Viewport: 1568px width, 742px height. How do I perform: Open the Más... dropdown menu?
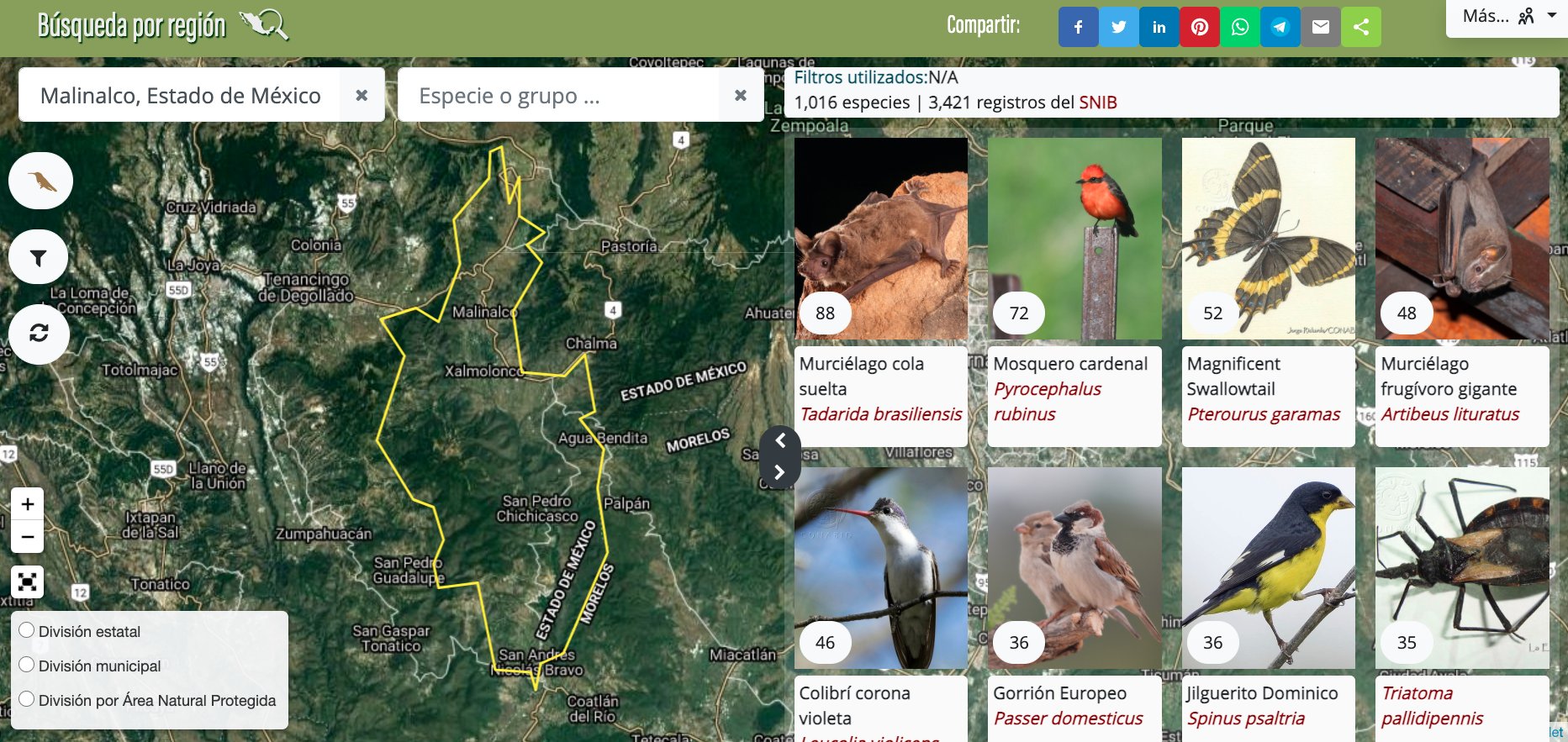[1508, 17]
